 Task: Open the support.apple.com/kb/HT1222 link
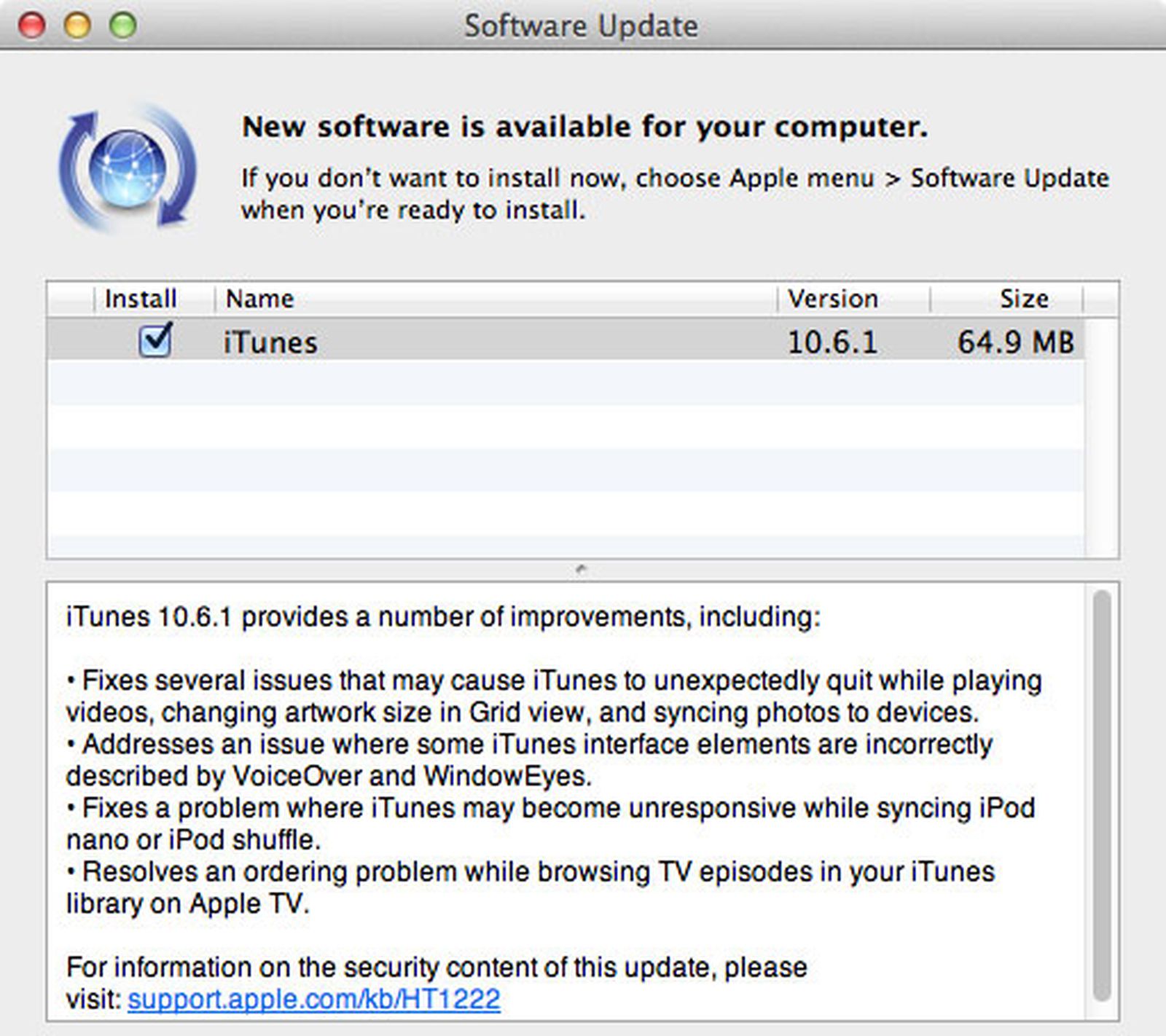(x=314, y=999)
